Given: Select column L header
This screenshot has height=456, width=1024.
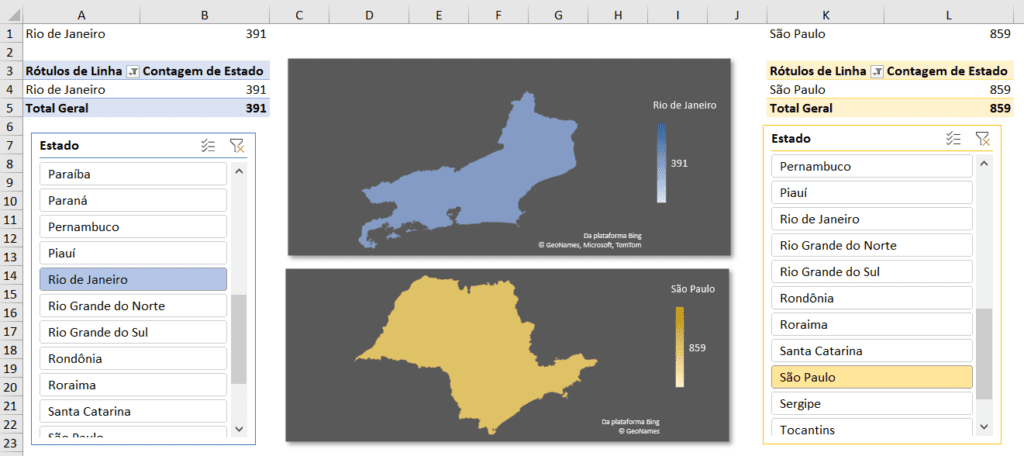Looking at the screenshot, I should pos(949,16).
